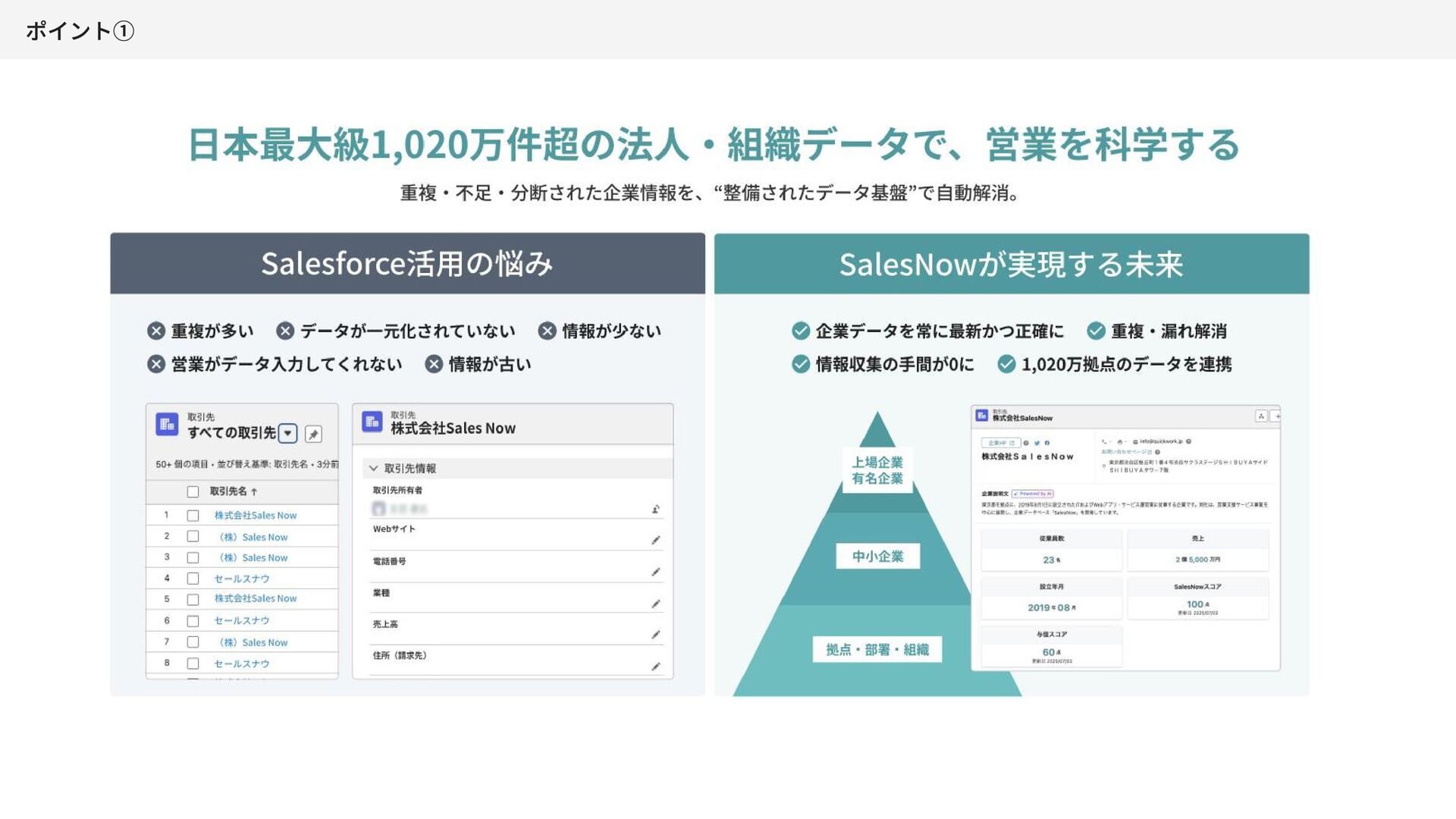Click the 売上 2億5,000万円 stat card
The image size is (1456, 819).
1198,551
